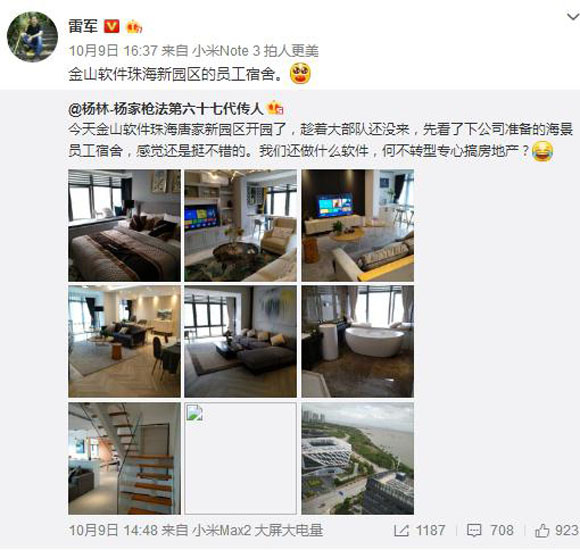
Task: Open the 雷军 username link
Action: point(83,26)
